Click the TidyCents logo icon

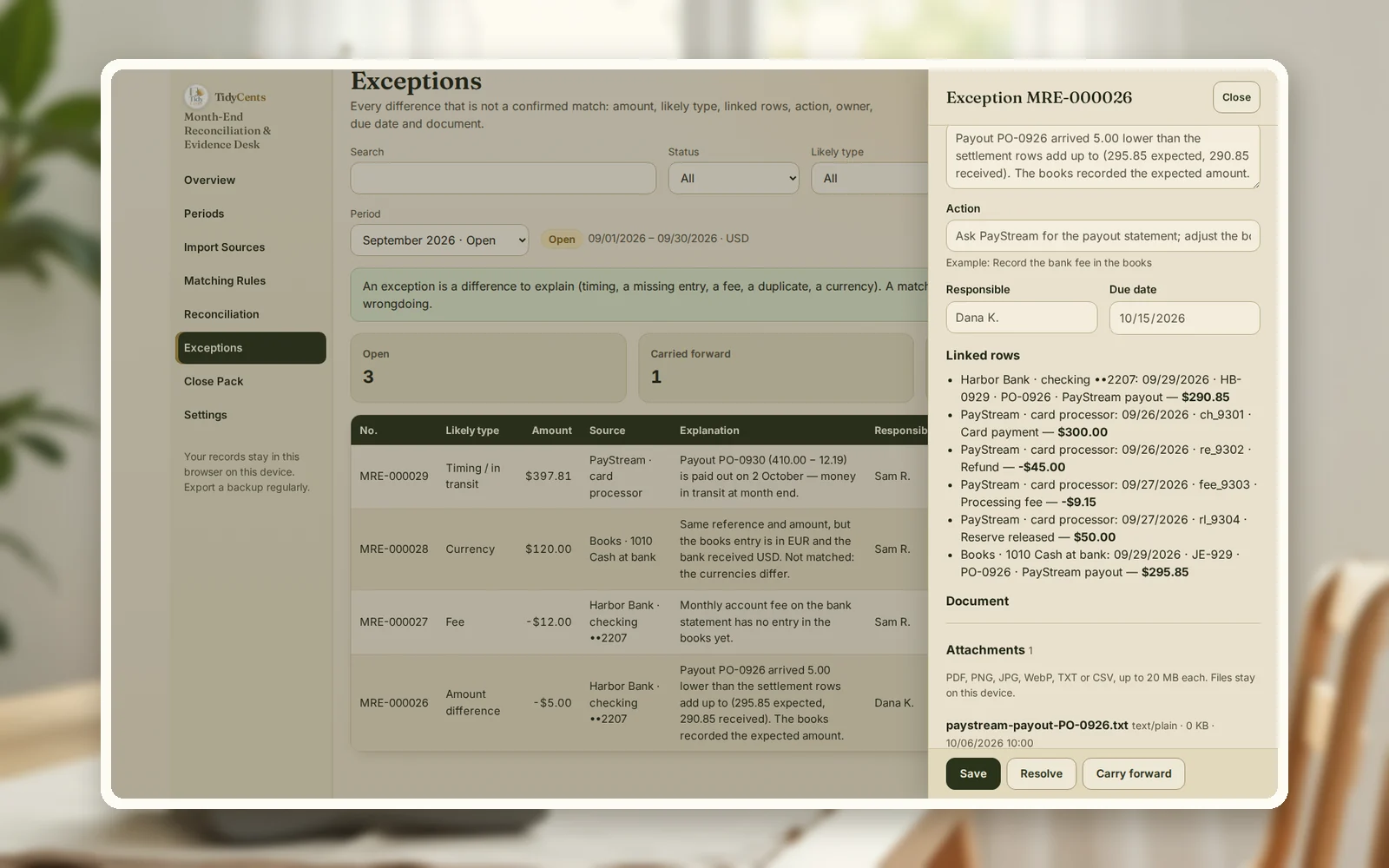(195, 96)
